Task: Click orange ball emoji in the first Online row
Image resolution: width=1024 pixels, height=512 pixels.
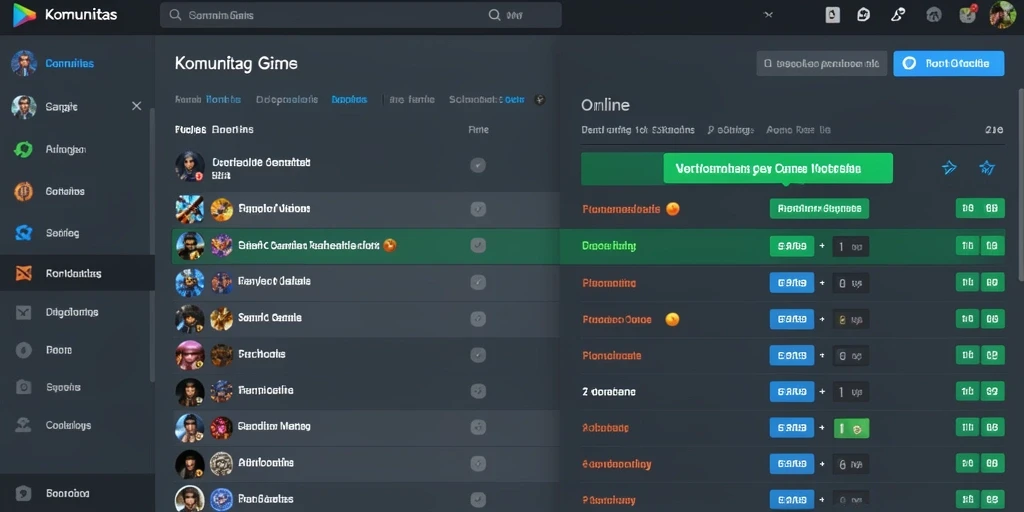Action: [672, 209]
